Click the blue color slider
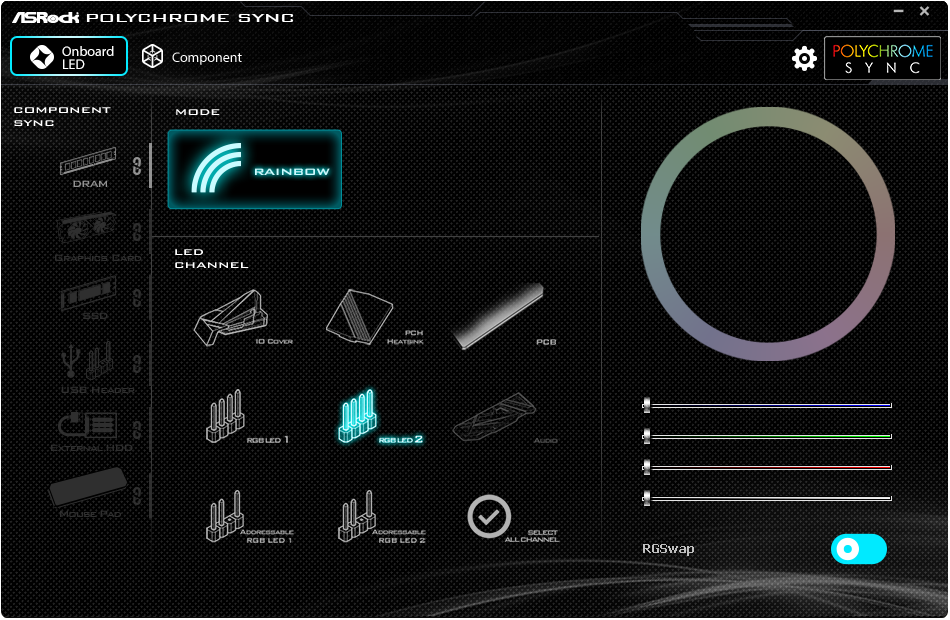The width and height of the screenshot is (950, 620). point(767,405)
